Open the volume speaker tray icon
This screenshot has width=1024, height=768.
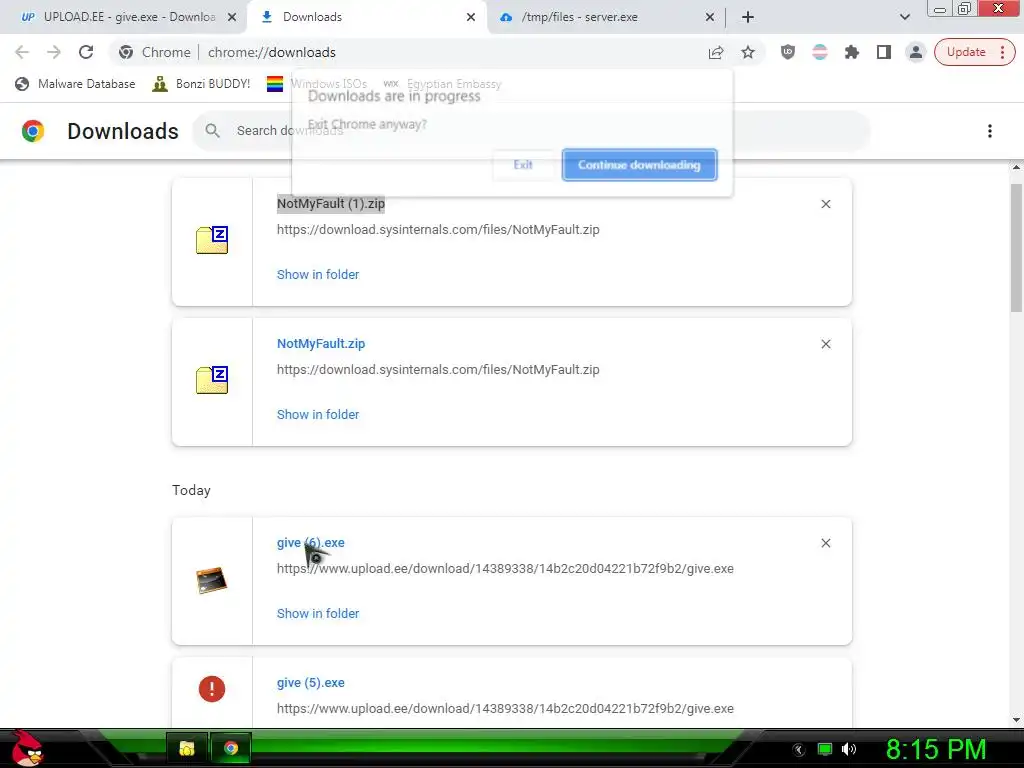[848, 749]
